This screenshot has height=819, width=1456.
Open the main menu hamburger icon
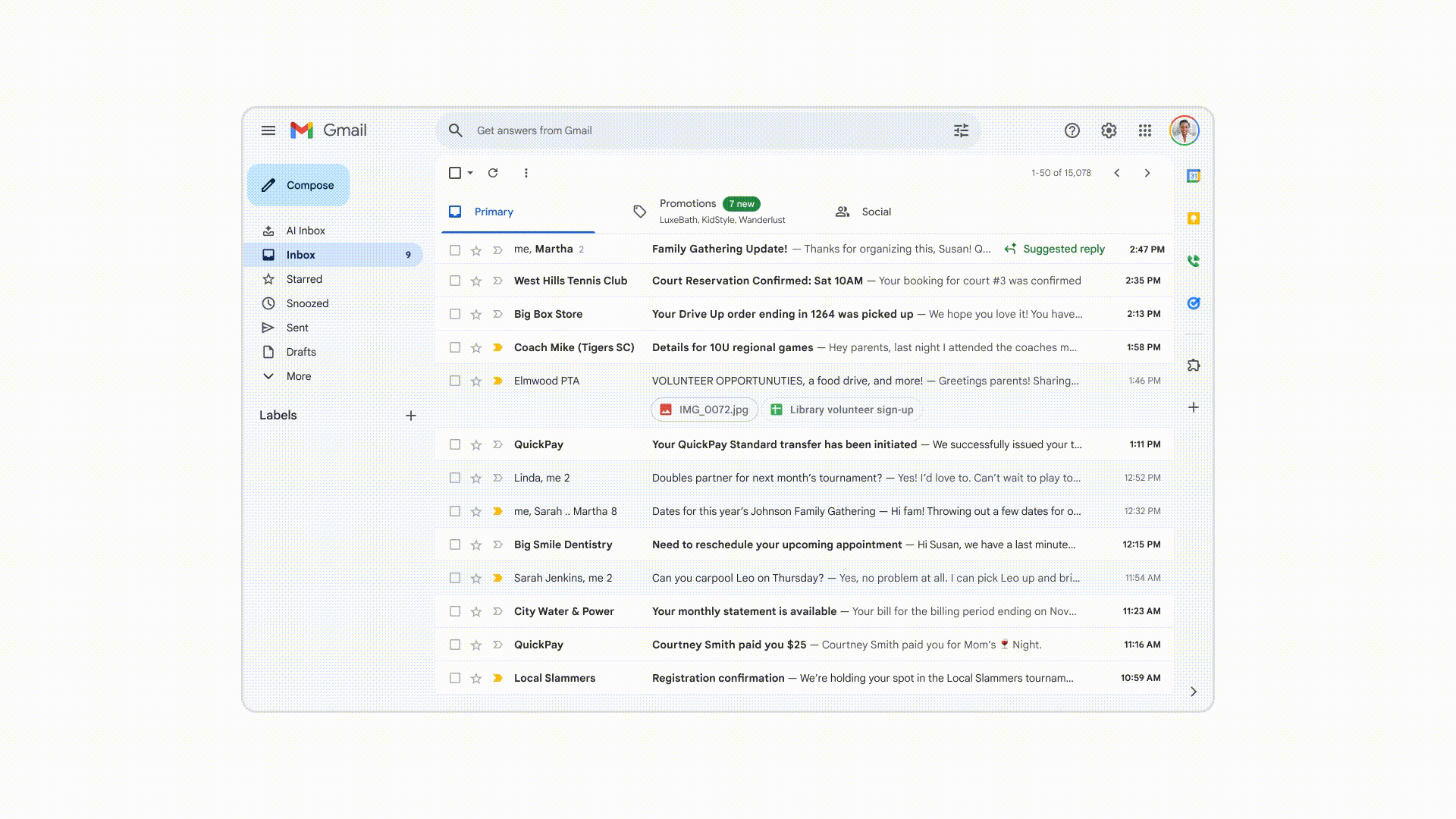click(268, 130)
